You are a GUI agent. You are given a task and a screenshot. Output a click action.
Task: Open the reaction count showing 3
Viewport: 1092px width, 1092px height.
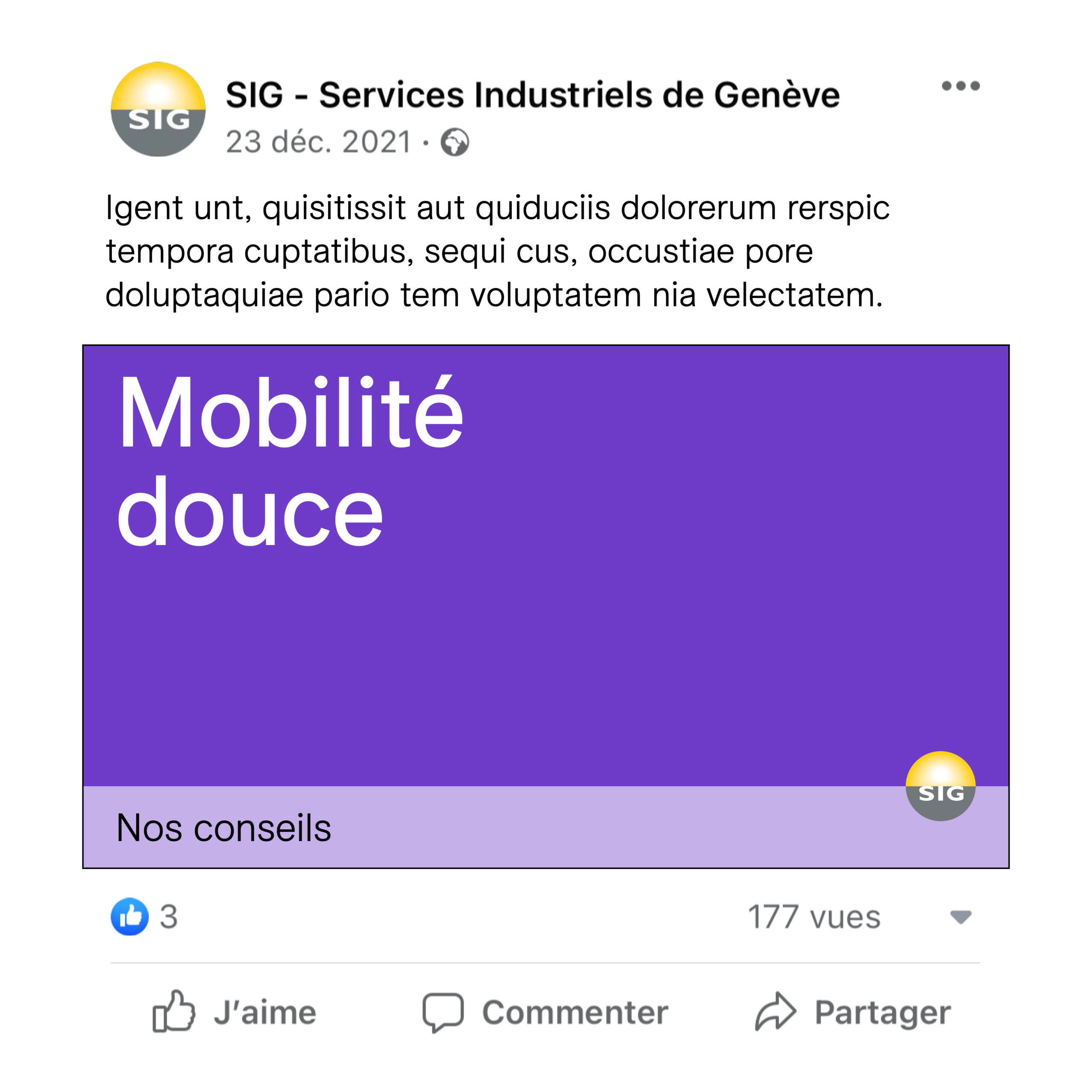168,916
